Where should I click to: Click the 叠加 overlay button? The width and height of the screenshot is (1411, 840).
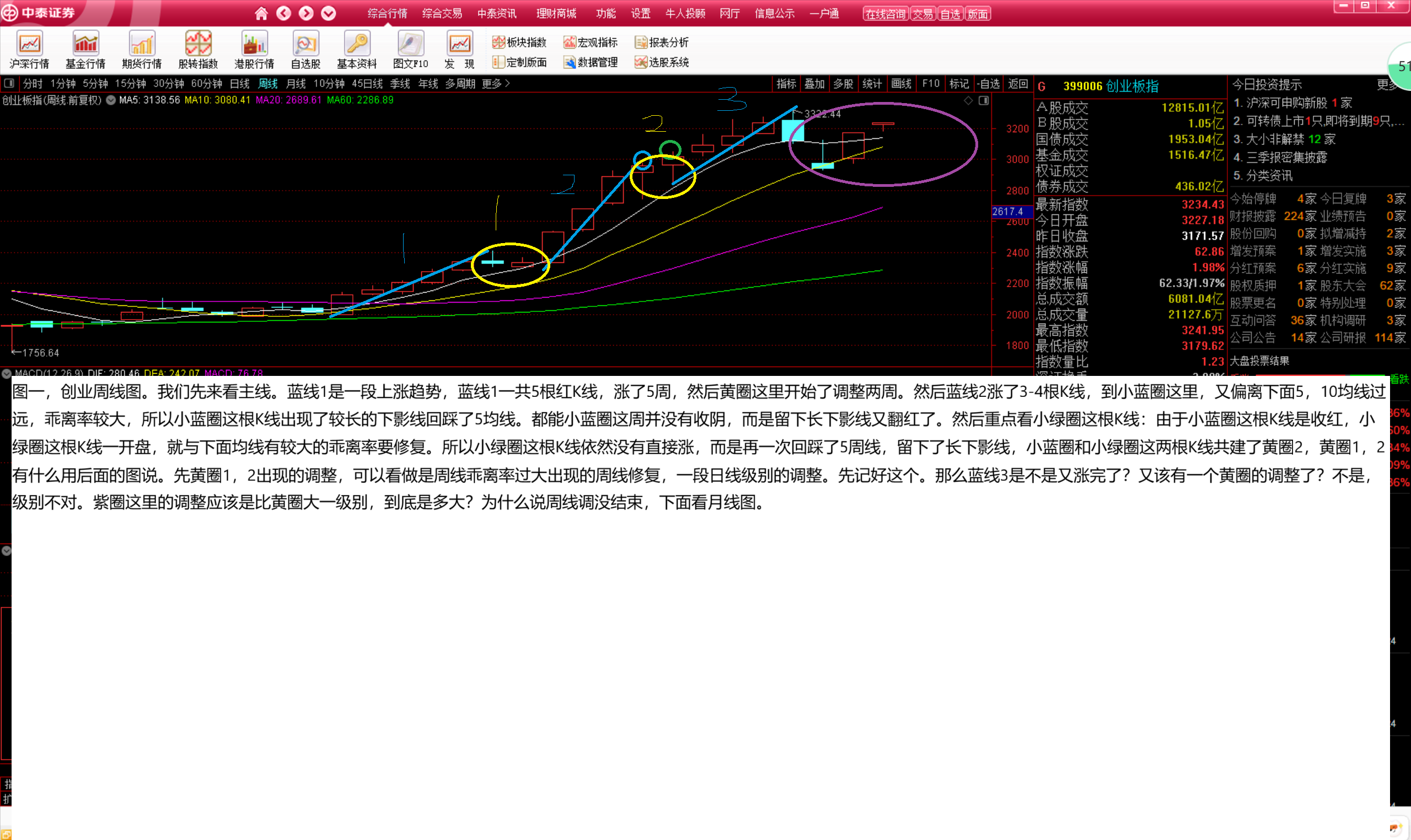(814, 84)
